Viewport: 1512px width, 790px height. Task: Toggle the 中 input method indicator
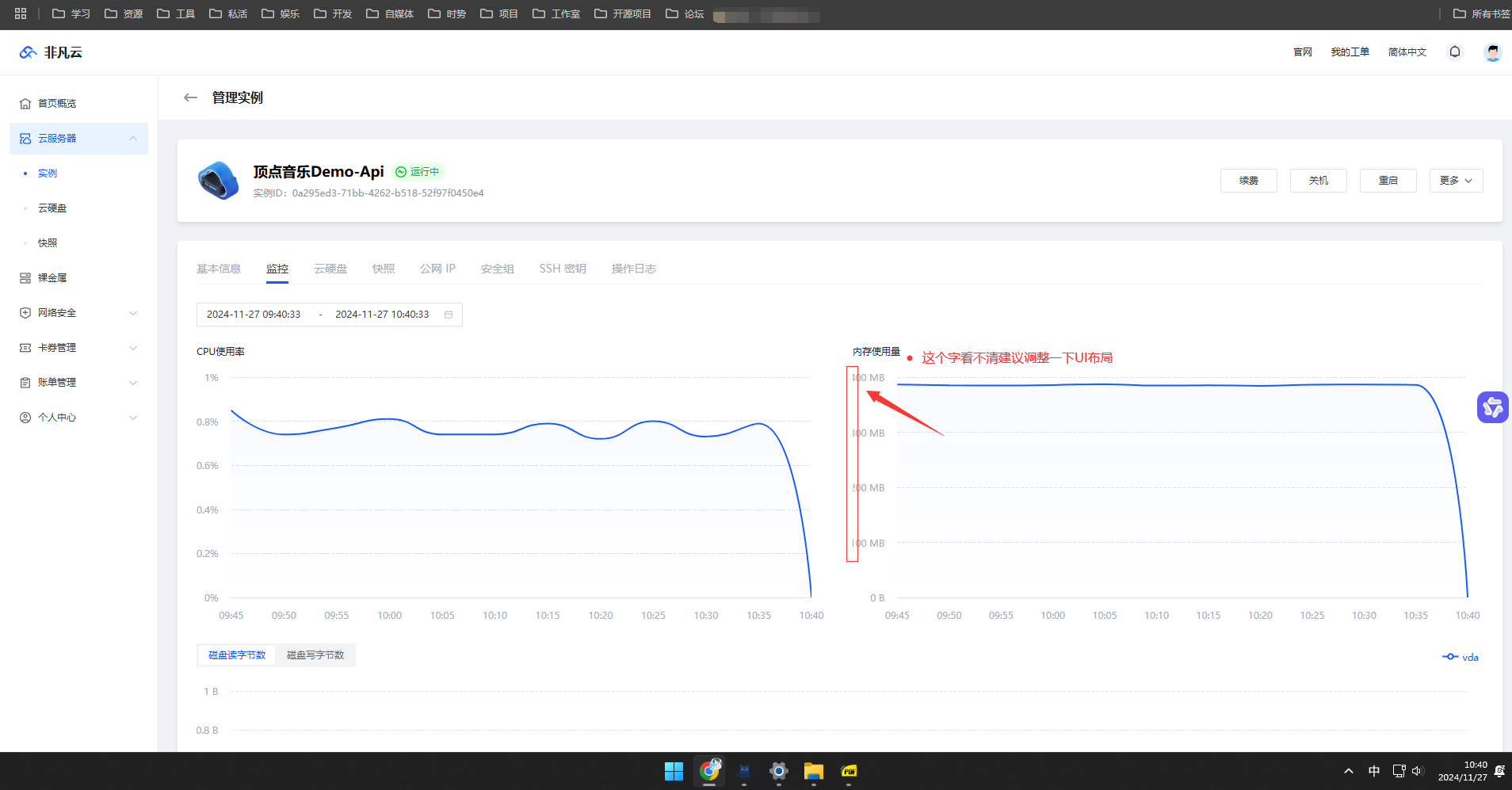1374,771
